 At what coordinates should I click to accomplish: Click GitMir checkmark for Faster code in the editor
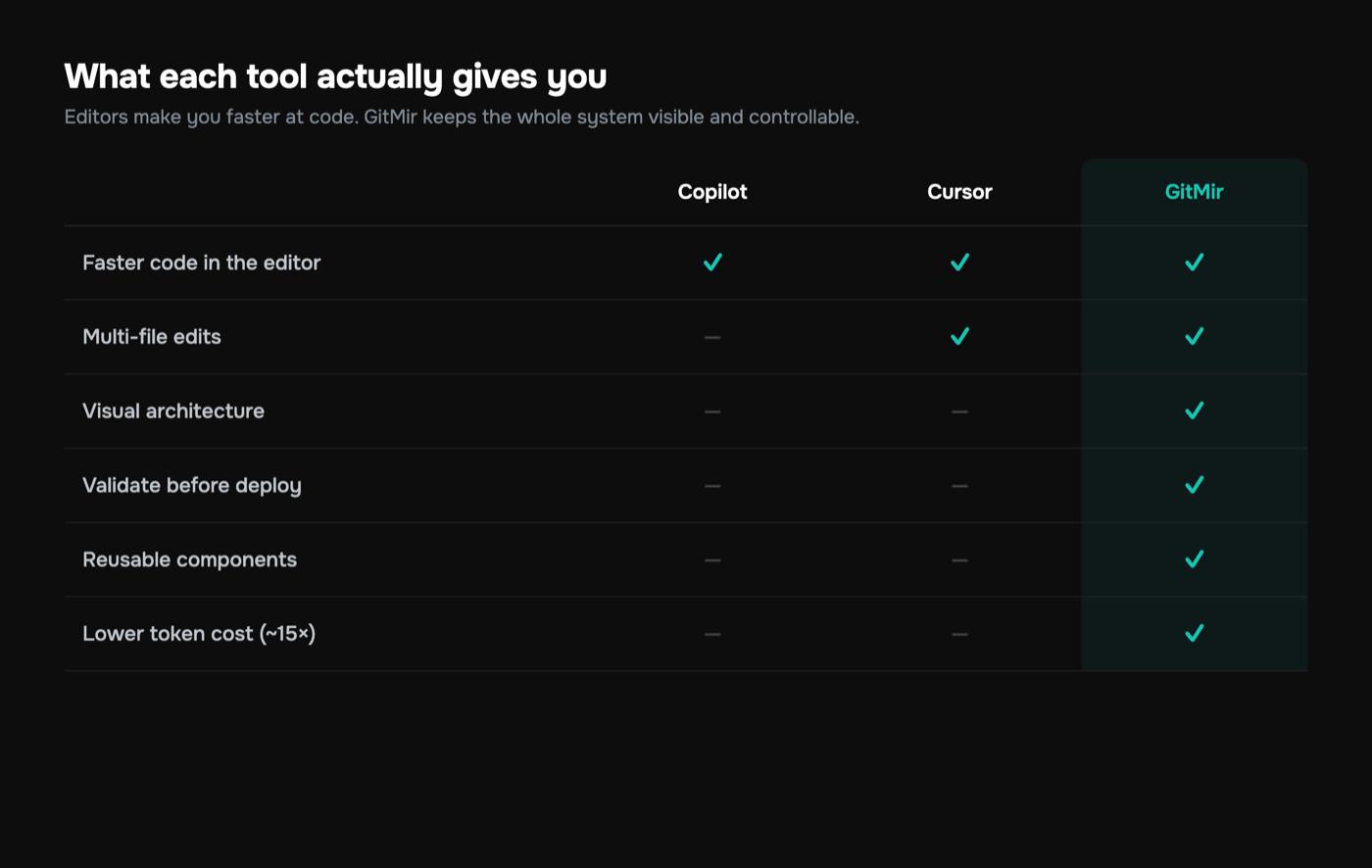(1194, 262)
